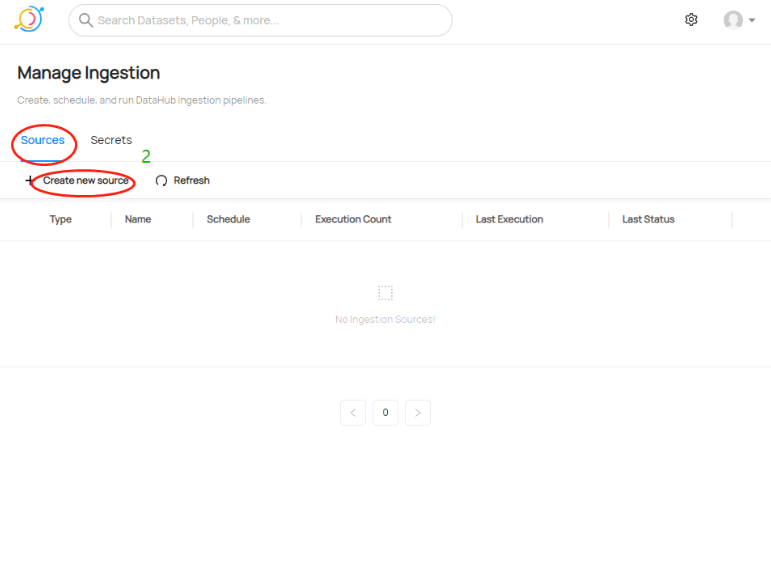
Task: Switch to the Secrets tab
Action: click(111, 141)
